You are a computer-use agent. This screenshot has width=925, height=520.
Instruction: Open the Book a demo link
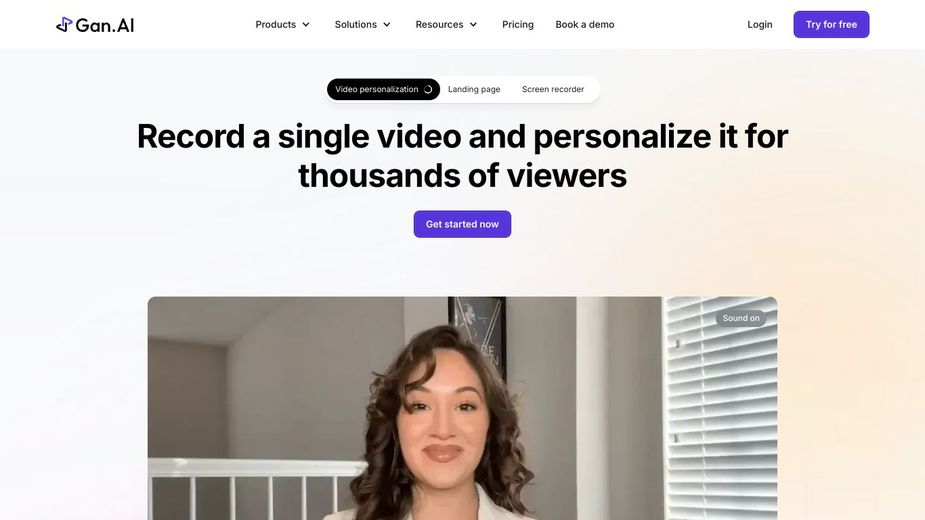pyautogui.click(x=585, y=24)
